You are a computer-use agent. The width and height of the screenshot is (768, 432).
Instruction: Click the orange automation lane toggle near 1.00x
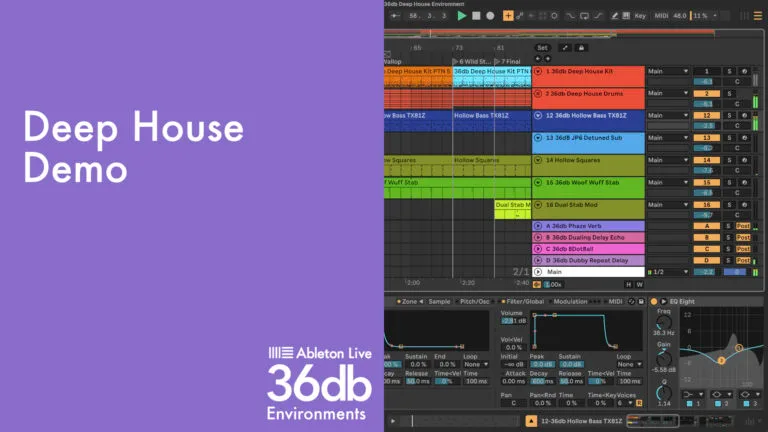pyautogui.click(x=537, y=285)
